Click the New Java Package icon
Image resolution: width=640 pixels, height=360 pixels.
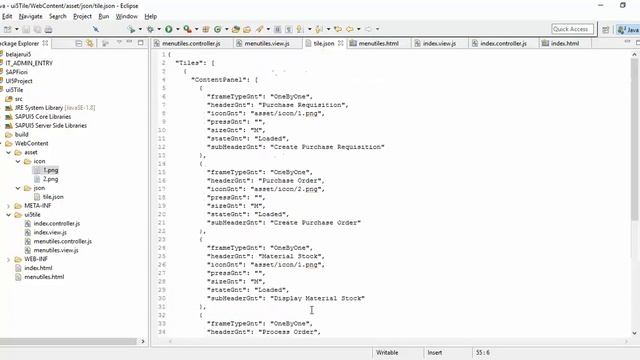pos(206,29)
